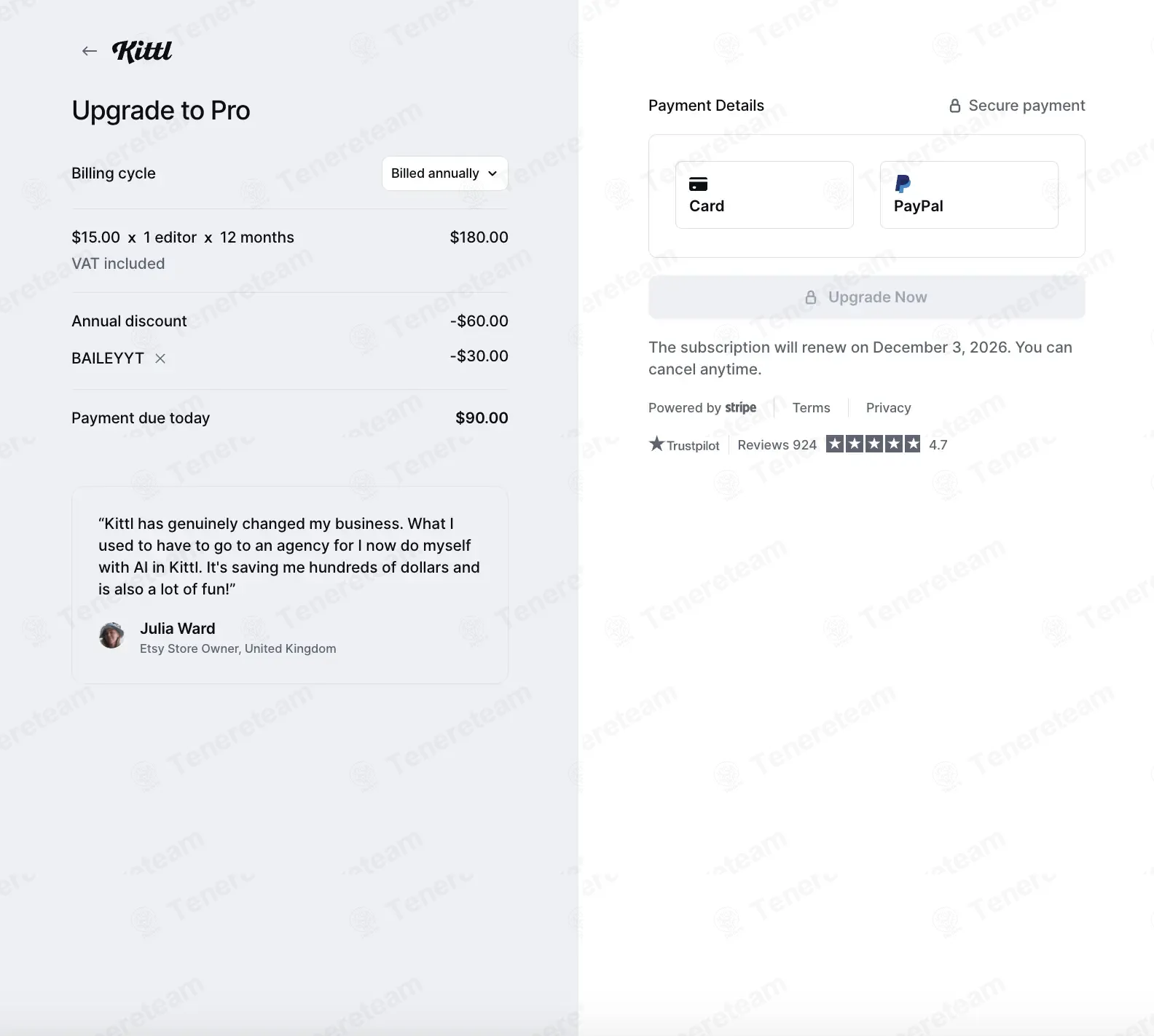The width and height of the screenshot is (1154, 1036).
Task: Click the back arrow beside Kittl logo
Action: (x=90, y=51)
